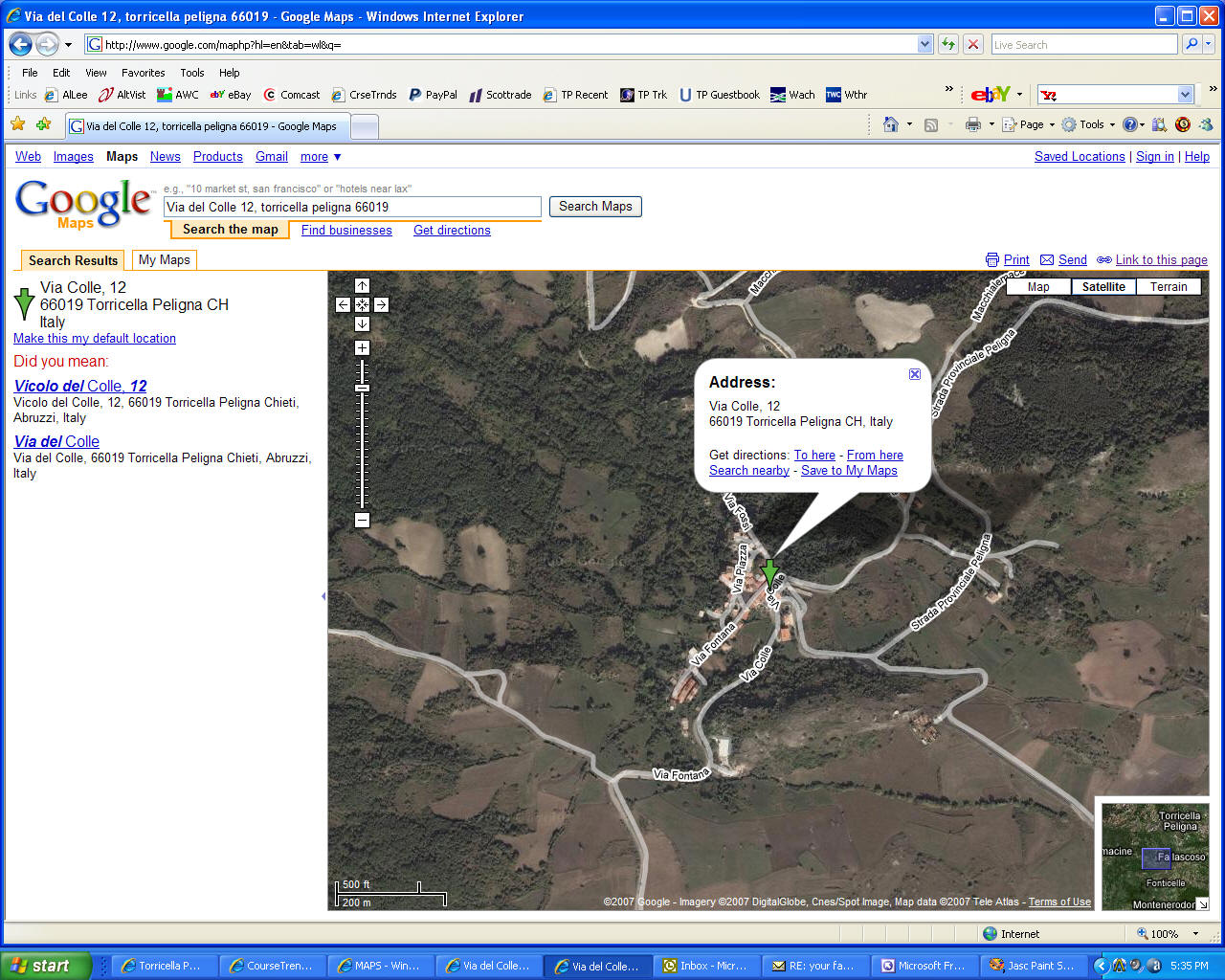Click the zoom out minus button
This screenshot has width=1225, height=980.
(x=362, y=520)
